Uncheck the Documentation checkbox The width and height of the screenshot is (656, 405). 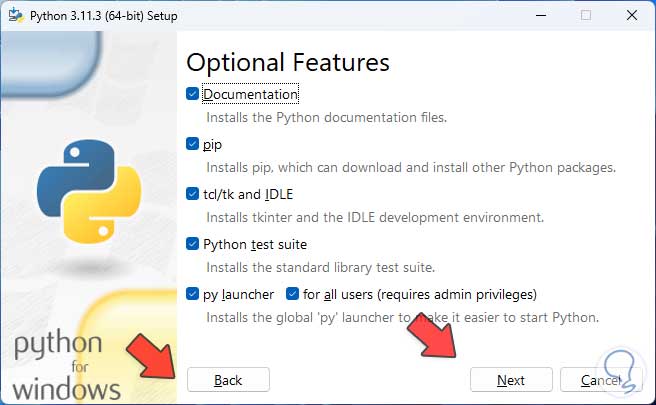tap(193, 94)
